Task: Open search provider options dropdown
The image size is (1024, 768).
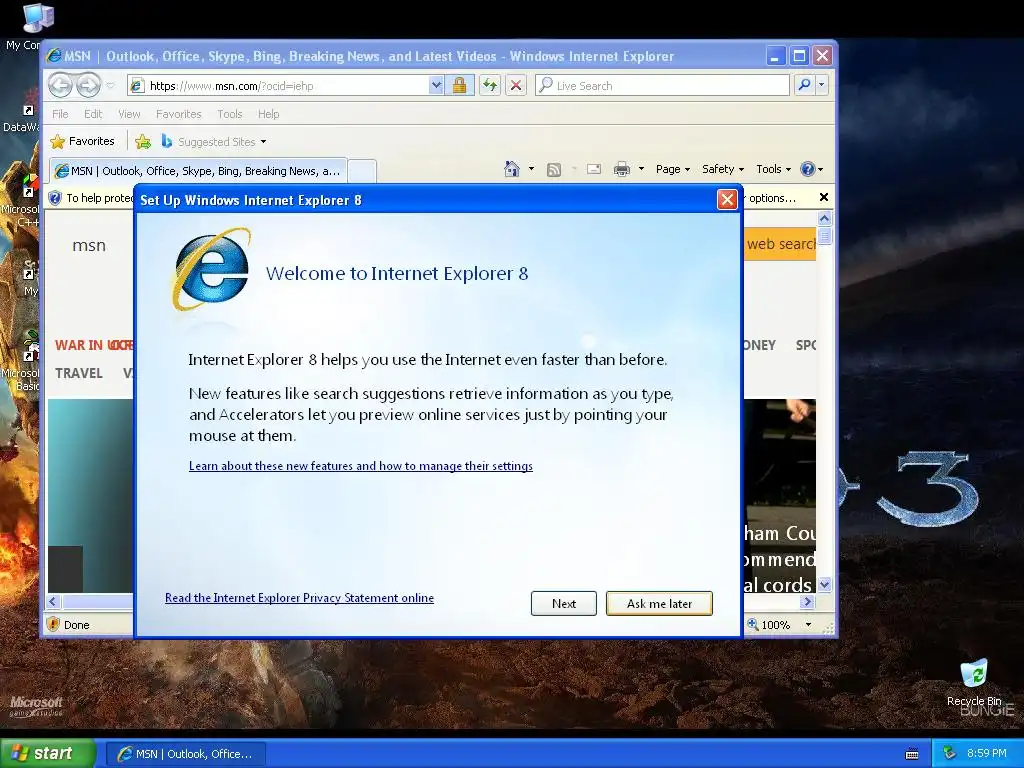Action: pos(822,85)
